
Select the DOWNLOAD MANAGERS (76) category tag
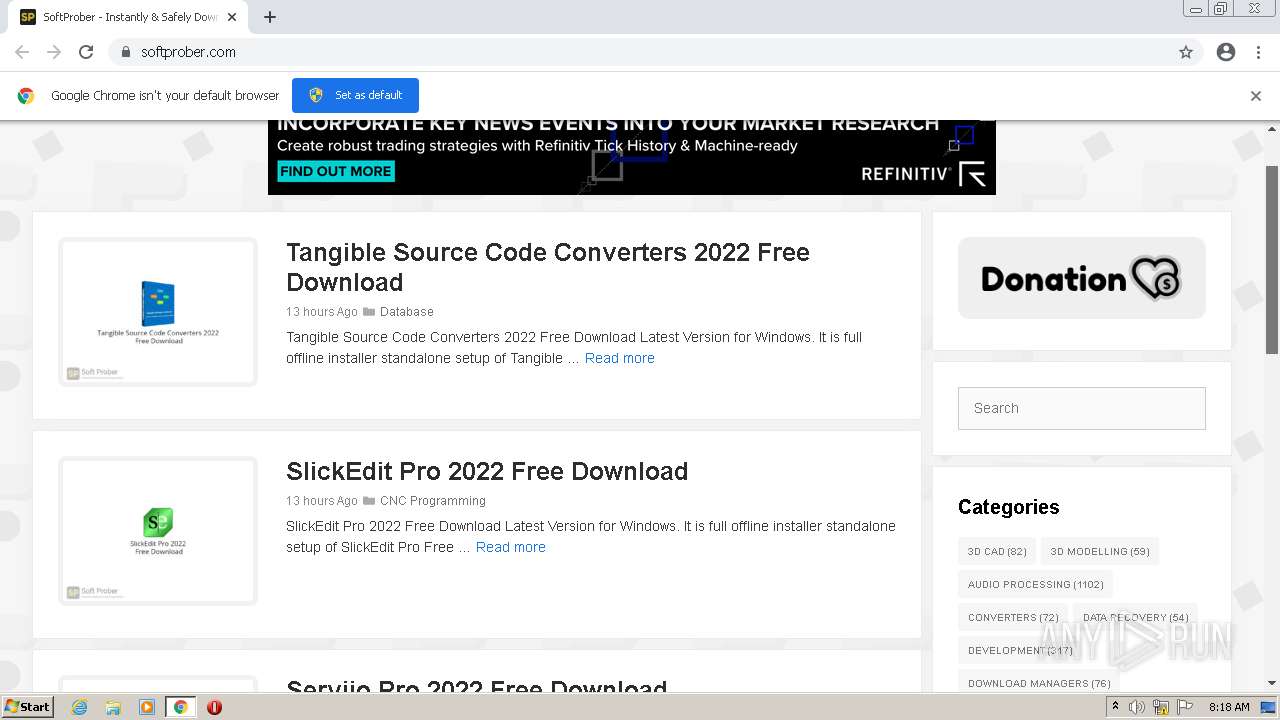1039,683
